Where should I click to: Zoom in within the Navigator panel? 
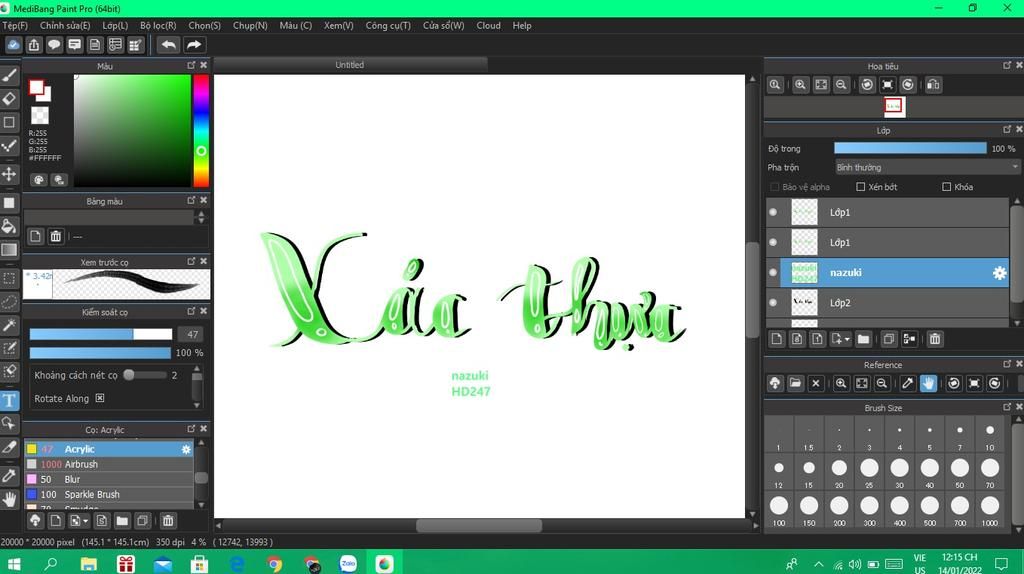[800, 85]
